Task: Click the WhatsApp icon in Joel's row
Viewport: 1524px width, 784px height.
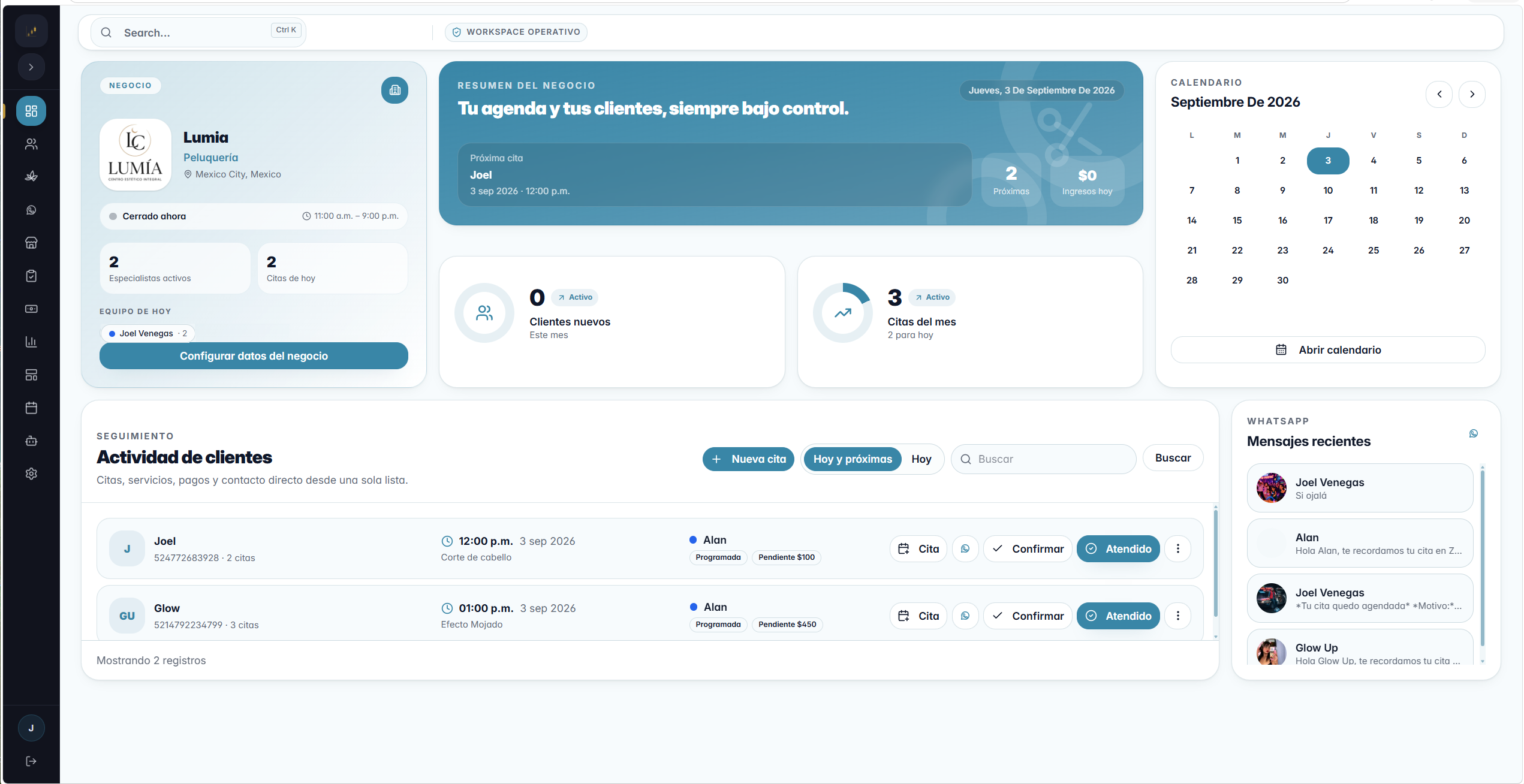Action: (965, 548)
